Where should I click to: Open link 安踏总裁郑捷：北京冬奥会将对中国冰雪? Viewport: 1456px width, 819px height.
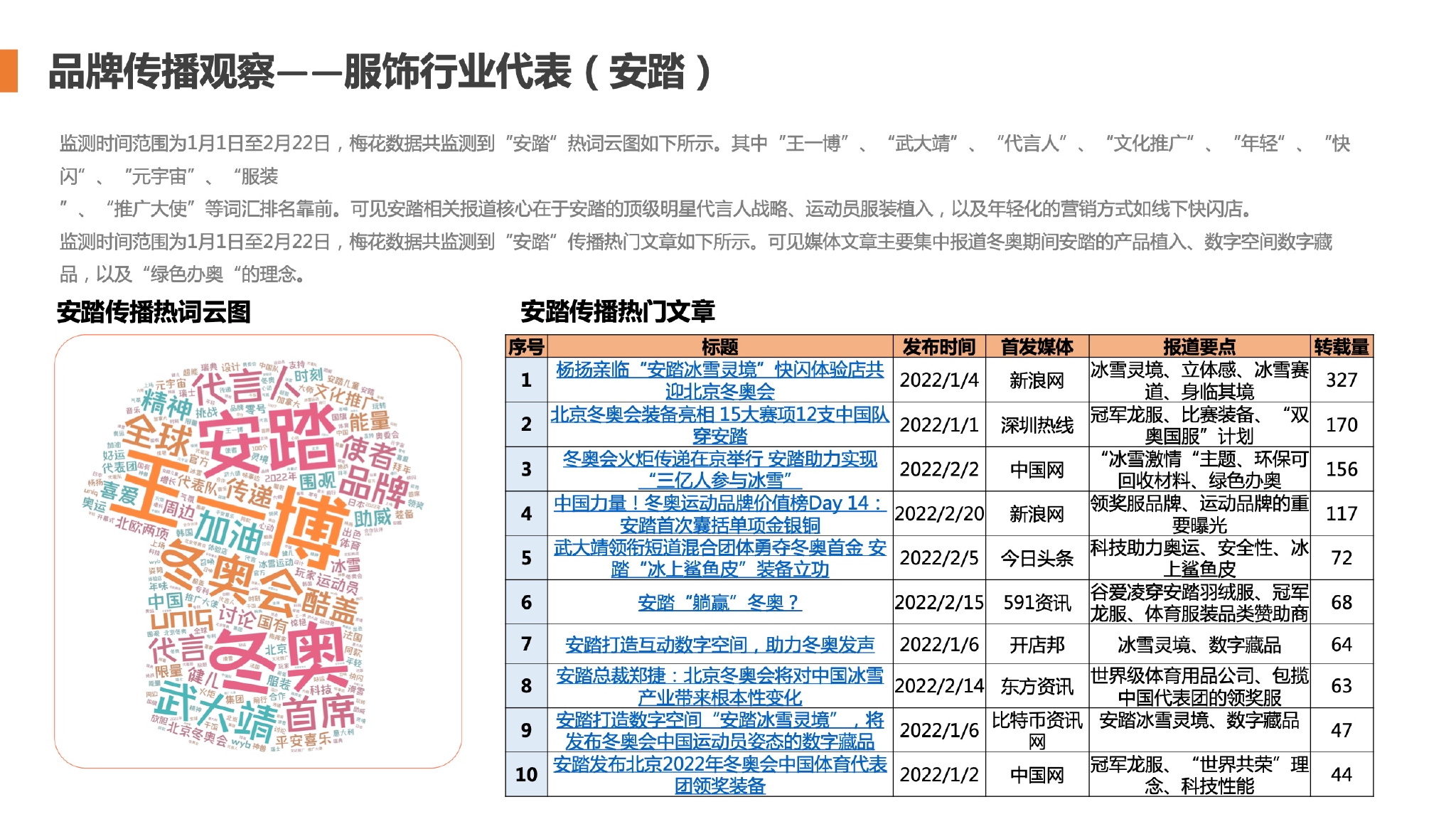(719, 686)
